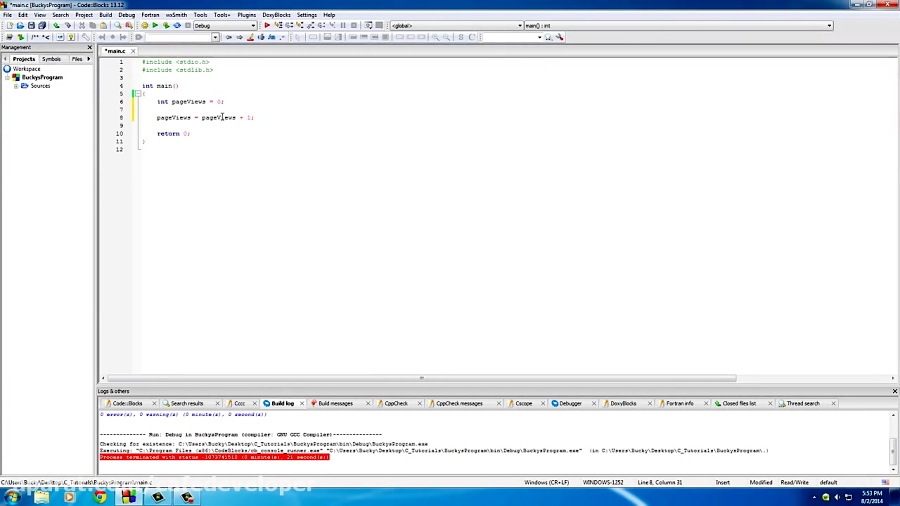Click the Build and run icon

(166, 25)
